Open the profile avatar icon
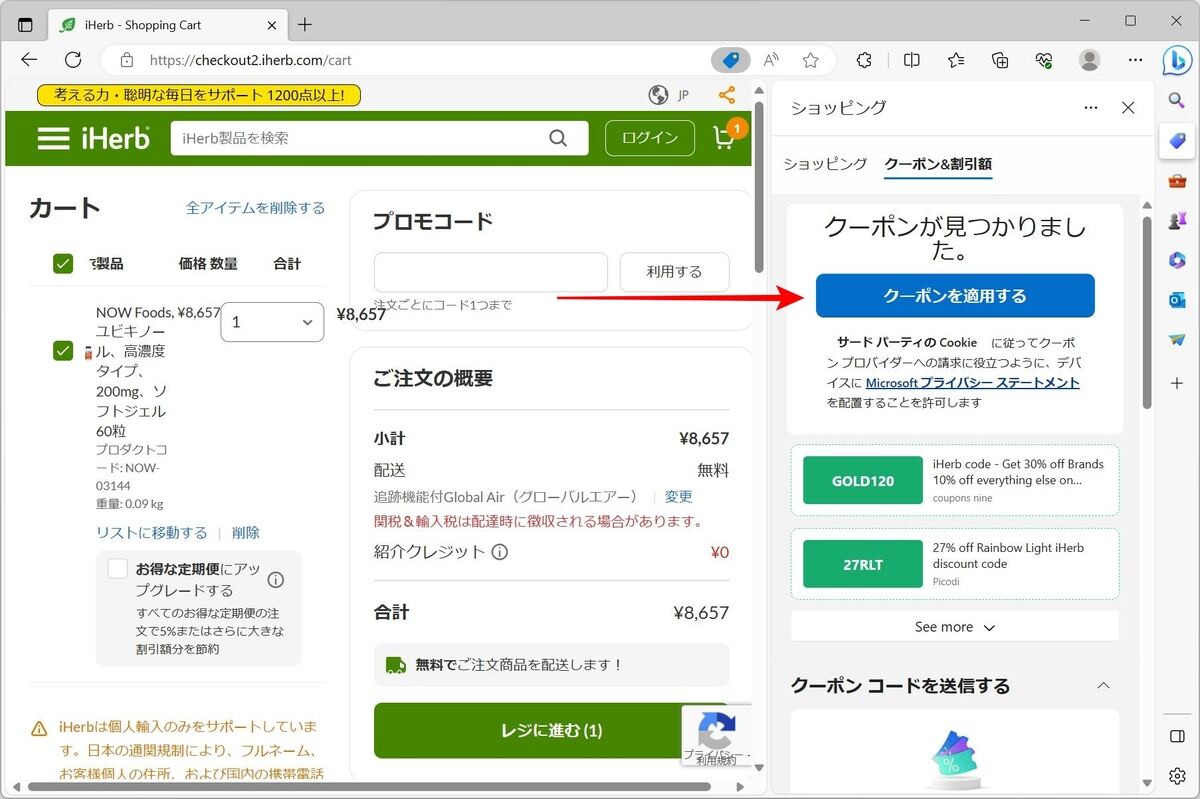 coord(1090,60)
